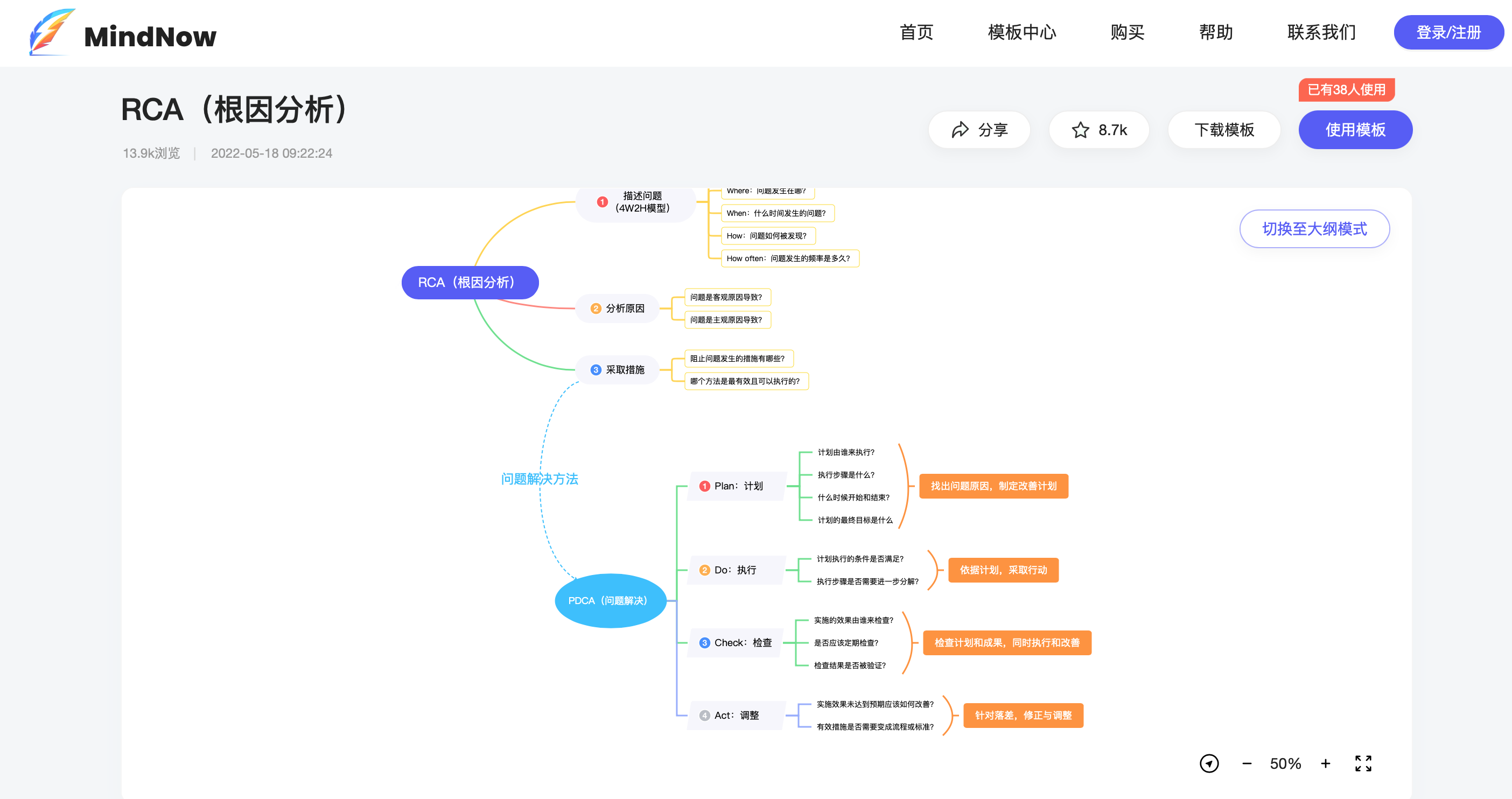Select the 采取措施 branch node
Image resolution: width=1512 pixels, height=799 pixels.
(618, 370)
